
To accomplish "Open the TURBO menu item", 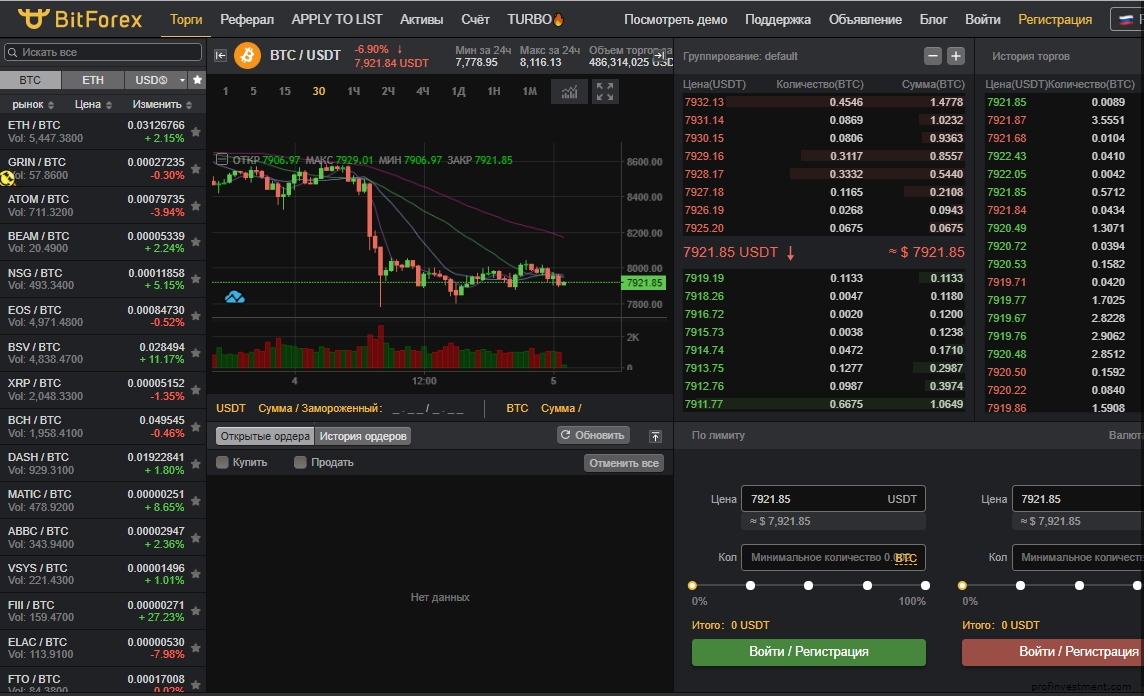I will [x=536, y=20].
